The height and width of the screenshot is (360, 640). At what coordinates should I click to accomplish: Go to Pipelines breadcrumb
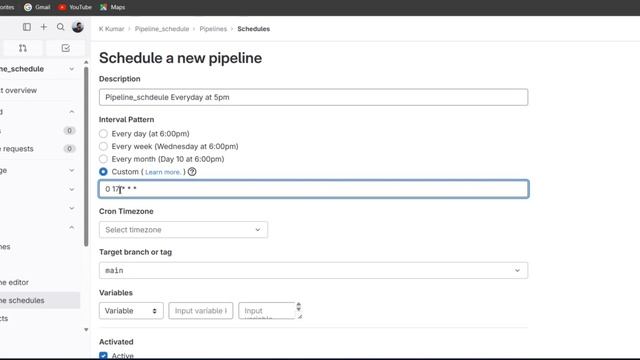pyautogui.click(x=213, y=29)
